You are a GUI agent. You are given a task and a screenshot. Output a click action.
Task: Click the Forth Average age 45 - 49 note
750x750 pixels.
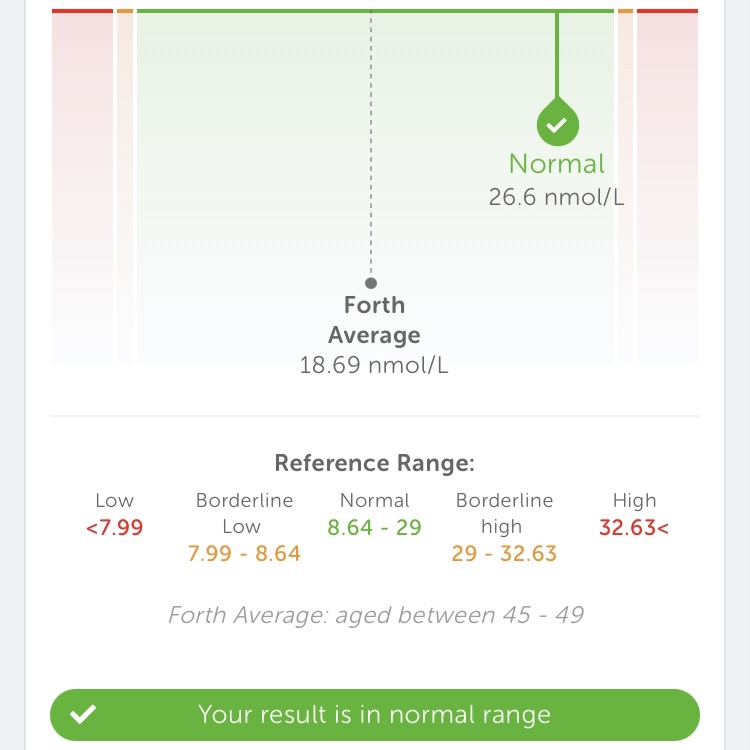[375, 614]
